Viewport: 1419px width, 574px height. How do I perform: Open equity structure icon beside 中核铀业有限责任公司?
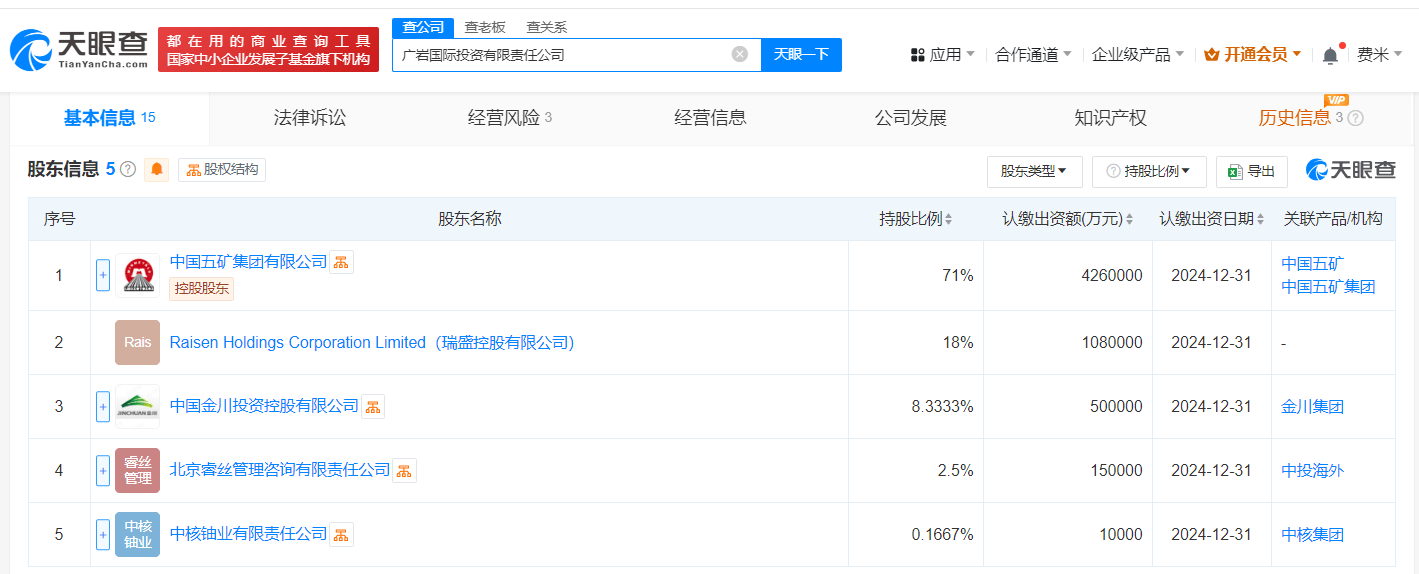click(341, 534)
